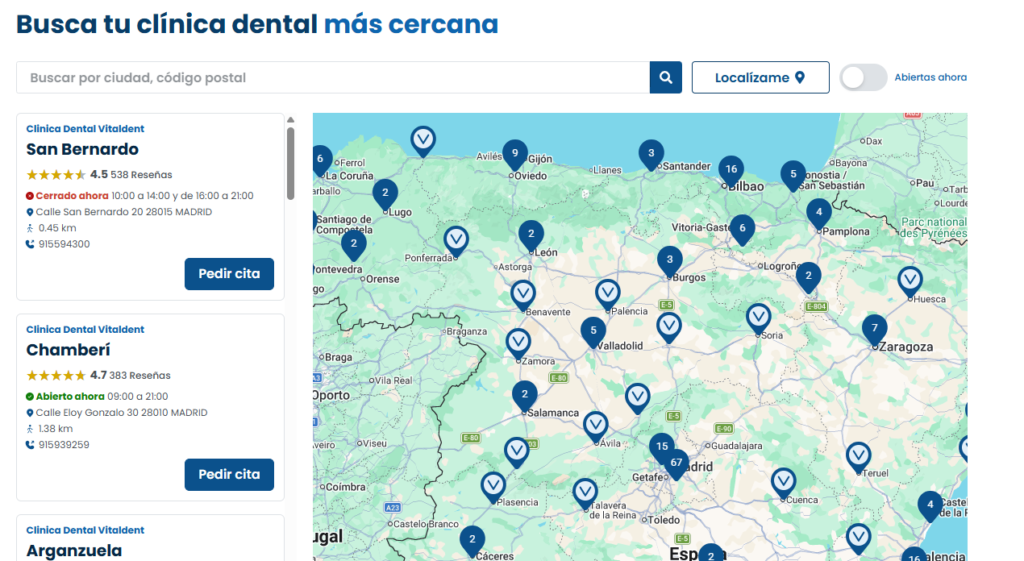
Task: Click the clinic pin at Teruel
Action: click(858, 457)
